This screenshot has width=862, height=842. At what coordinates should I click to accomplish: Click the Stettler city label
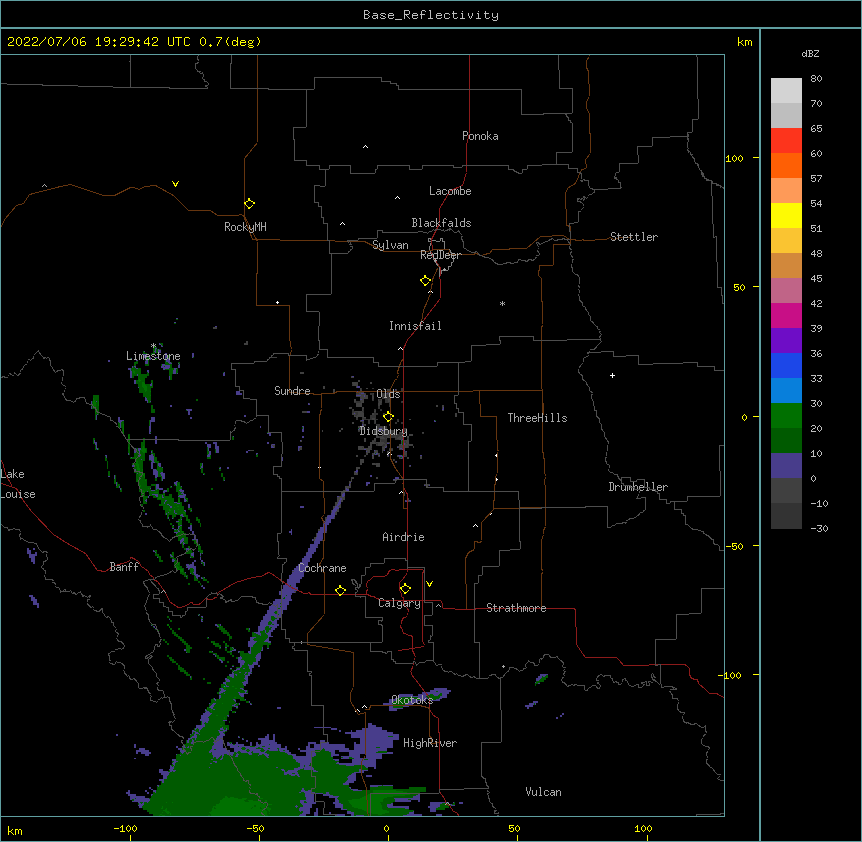(634, 237)
